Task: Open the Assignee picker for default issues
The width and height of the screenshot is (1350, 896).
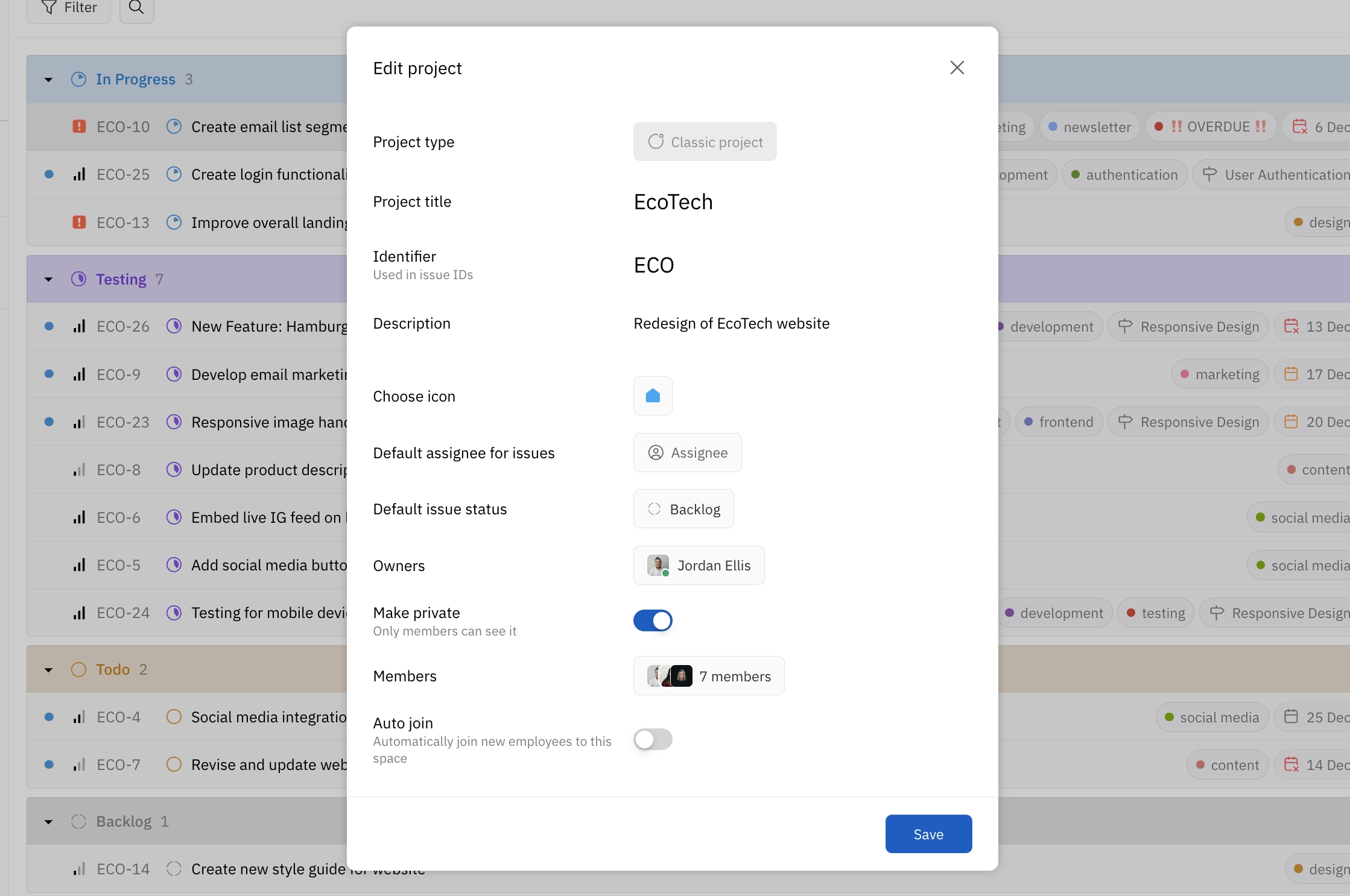Action: (687, 452)
